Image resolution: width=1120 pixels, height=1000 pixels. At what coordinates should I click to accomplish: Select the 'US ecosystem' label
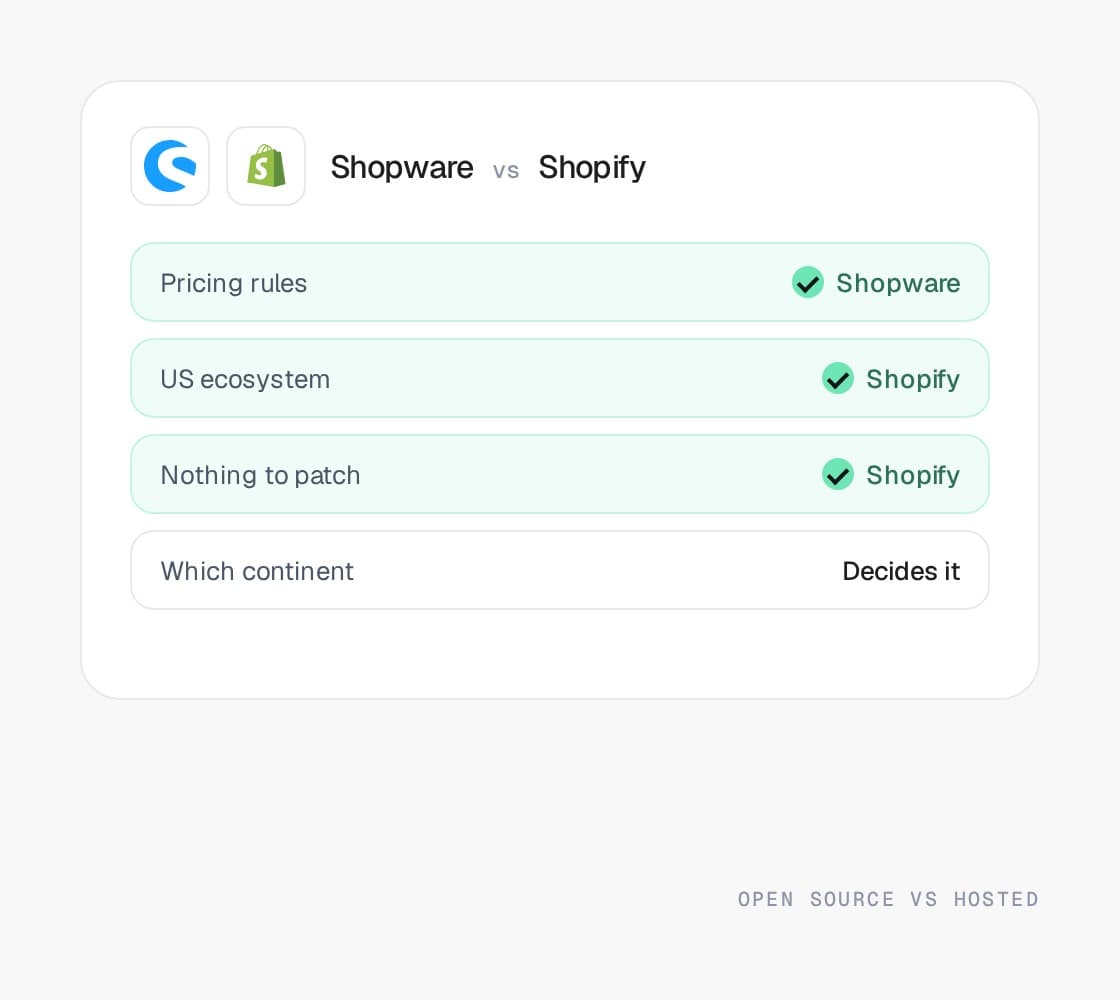coord(245,379)
